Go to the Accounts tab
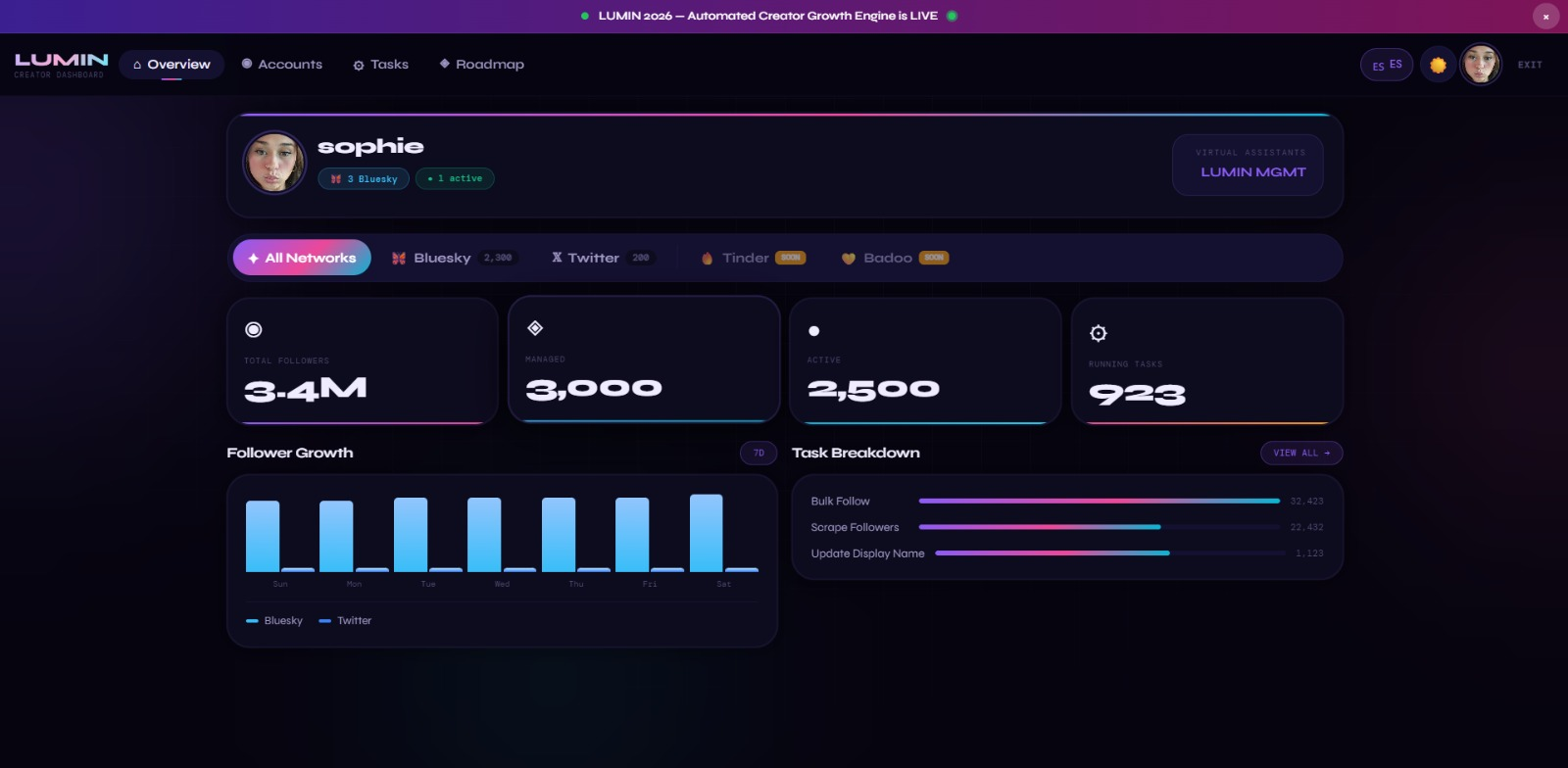 [x=282, y=65]
